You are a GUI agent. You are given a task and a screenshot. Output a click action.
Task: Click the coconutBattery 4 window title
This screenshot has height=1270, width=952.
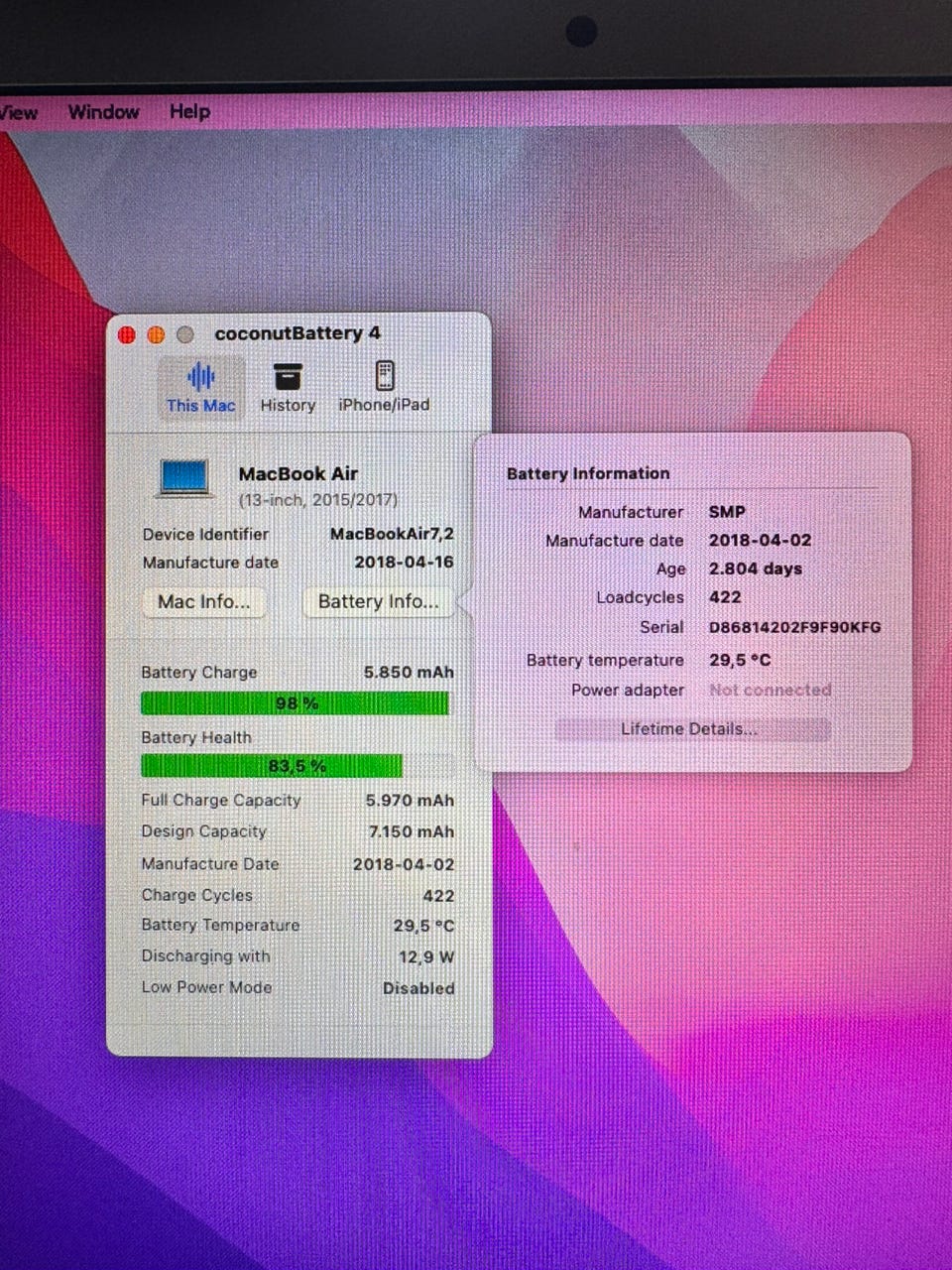297,333
